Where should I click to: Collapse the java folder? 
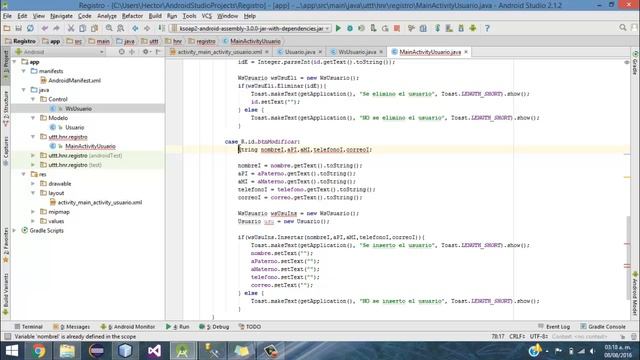(x=24, y=90)
